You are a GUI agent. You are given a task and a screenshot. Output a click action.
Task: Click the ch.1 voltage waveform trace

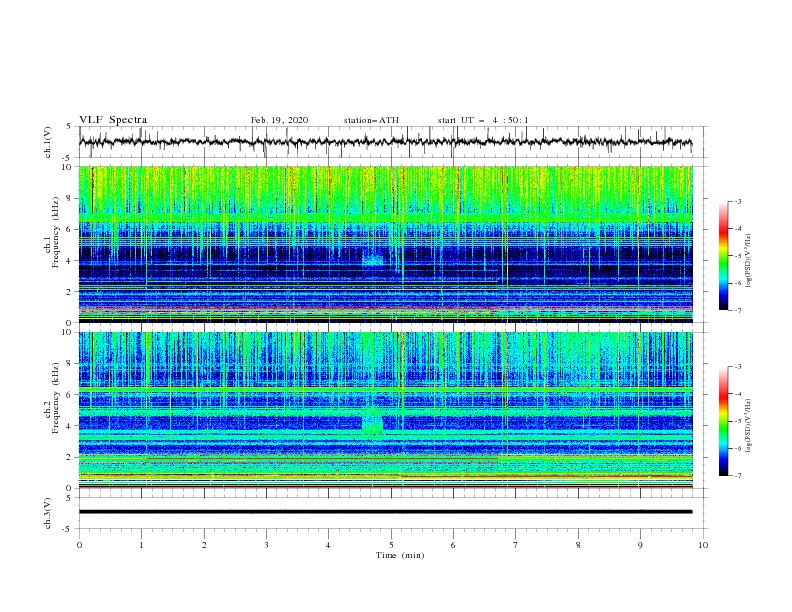click(x=385, y=142)
